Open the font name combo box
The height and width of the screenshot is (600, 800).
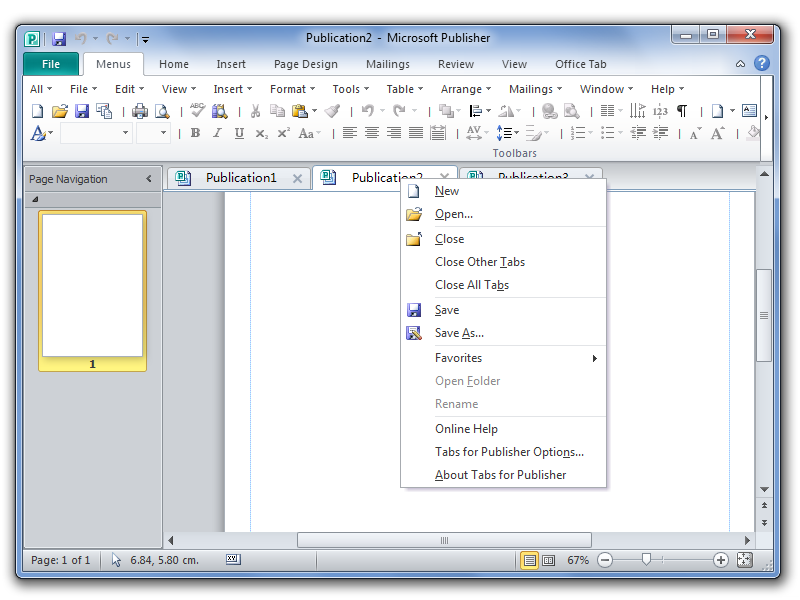pos(96,133)
